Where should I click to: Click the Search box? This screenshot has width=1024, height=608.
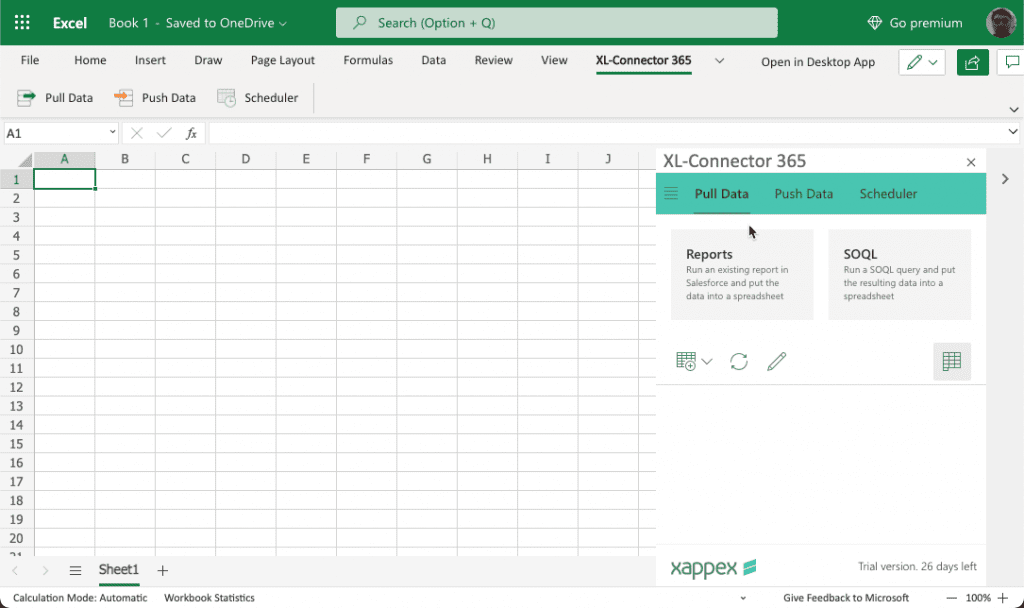[x=556, y=23]
